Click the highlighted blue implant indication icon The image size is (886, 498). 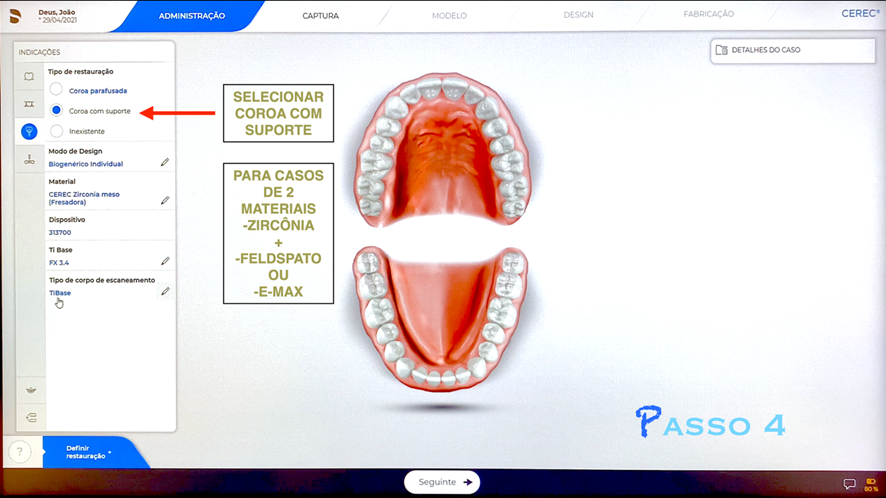(29, 131)
